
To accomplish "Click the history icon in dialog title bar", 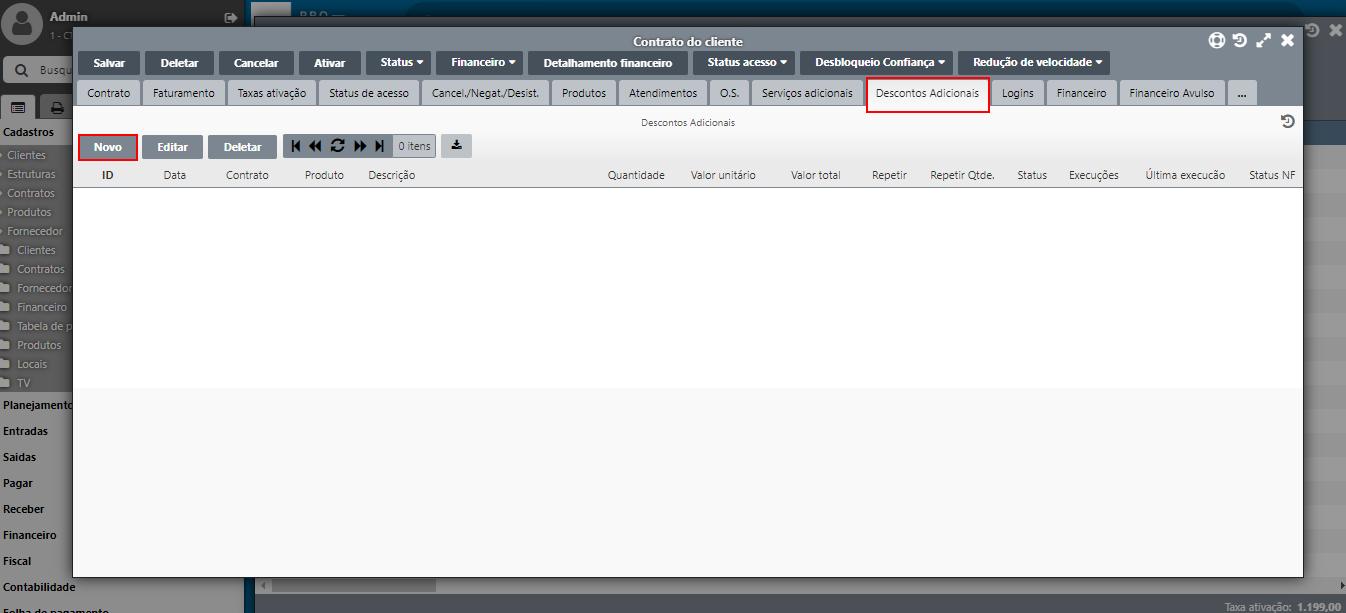I will tap(1240, 41).
